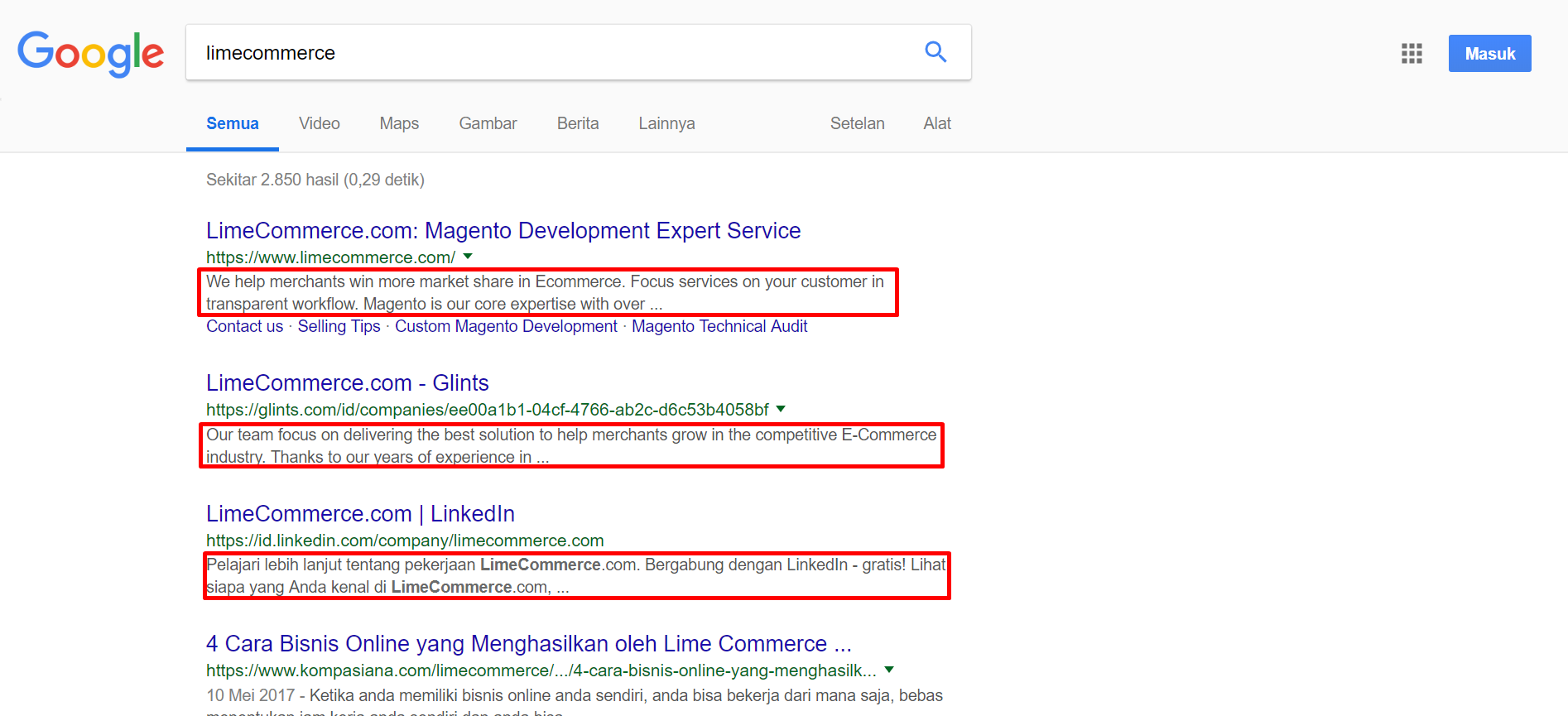Switch to the Maps tab
Viewport: 1568px width, 716px height.
point(399,123)
